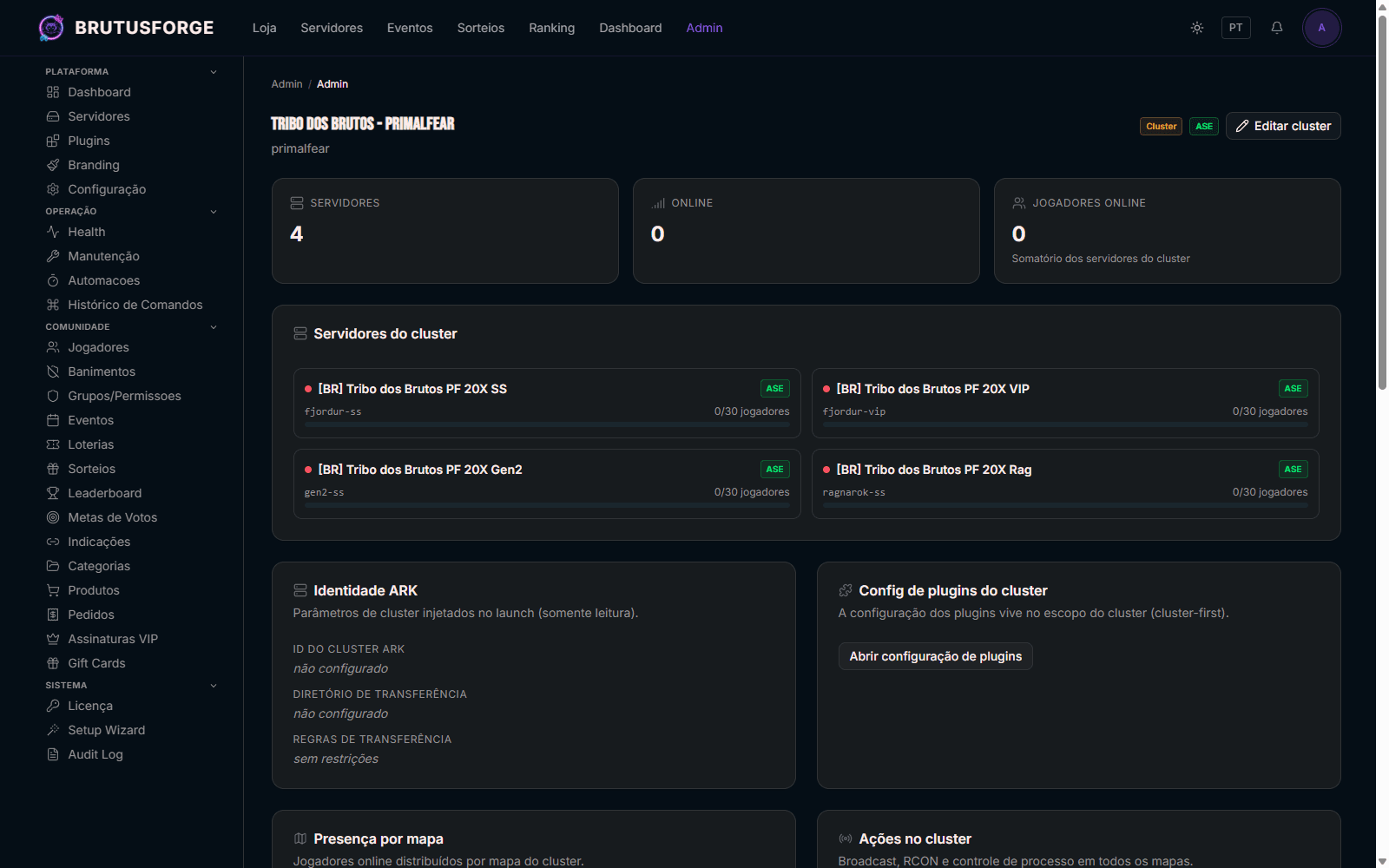Open Sorteios in the top navigation
This screenshot has width=1389, height=868.
(x=481, y=28)
